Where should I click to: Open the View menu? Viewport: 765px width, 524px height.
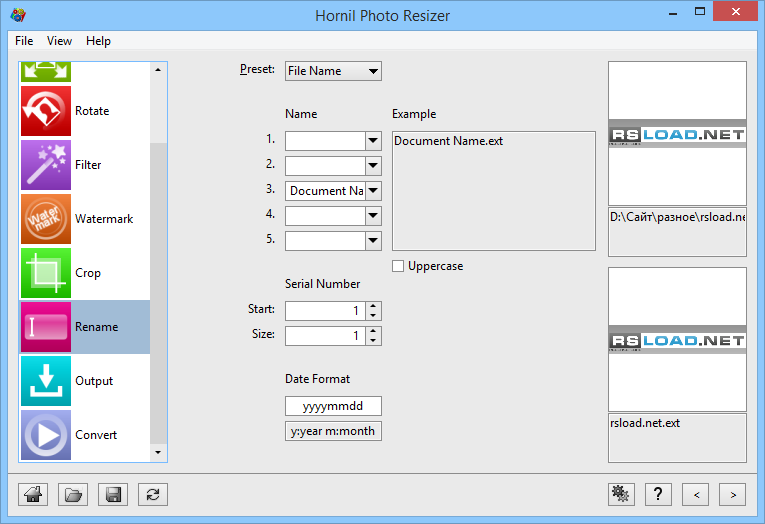click(59, 41)
